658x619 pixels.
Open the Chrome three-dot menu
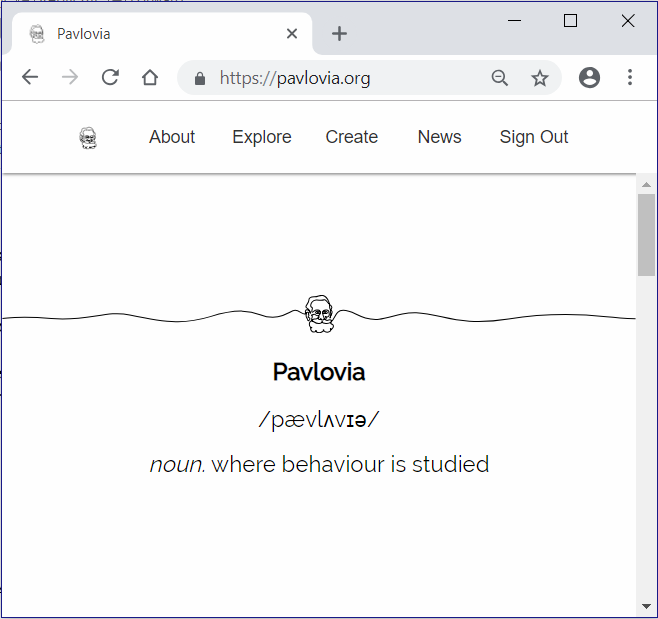(629, 77)
